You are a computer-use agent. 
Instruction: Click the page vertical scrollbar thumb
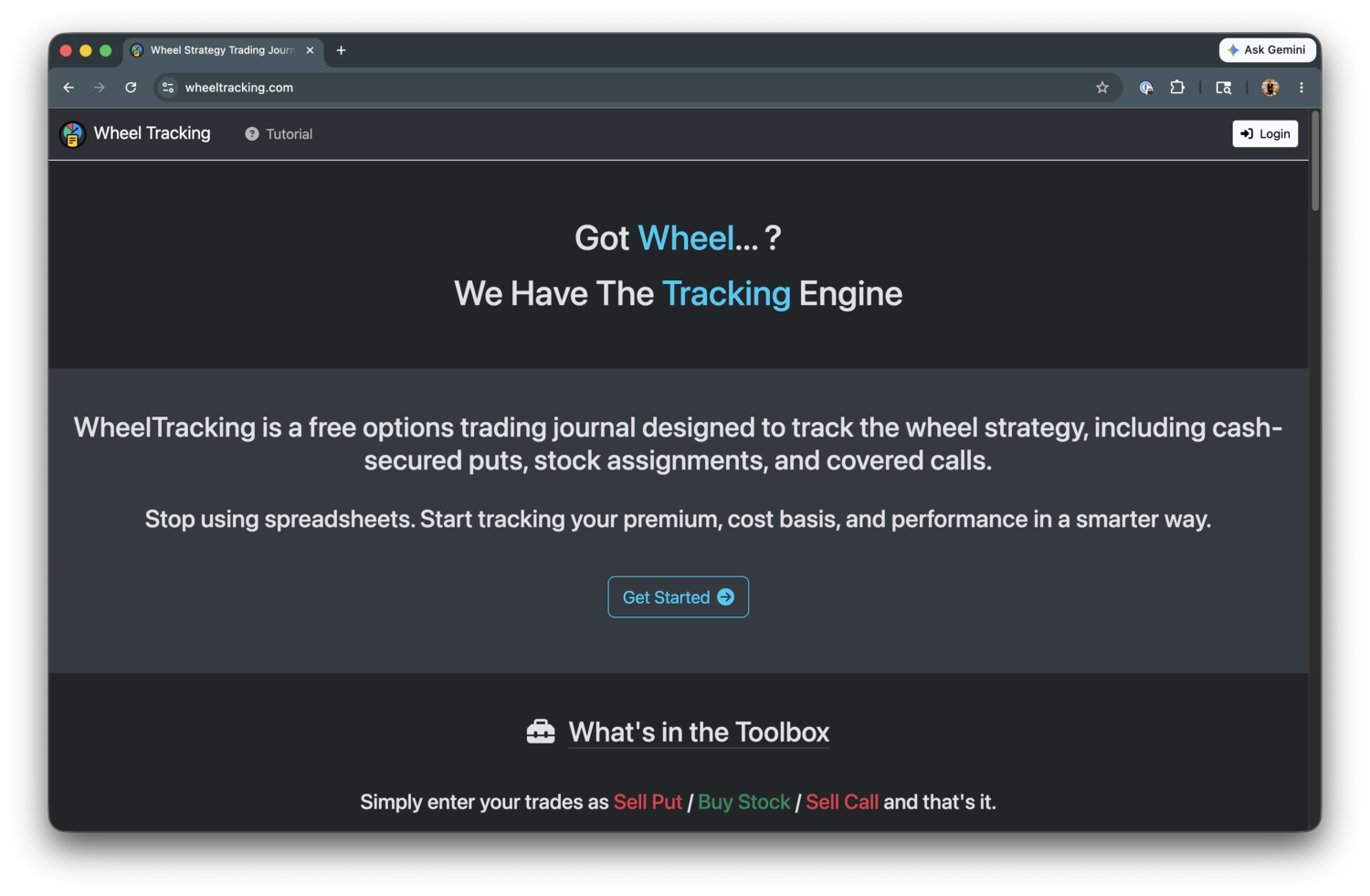click(1315, 161)
